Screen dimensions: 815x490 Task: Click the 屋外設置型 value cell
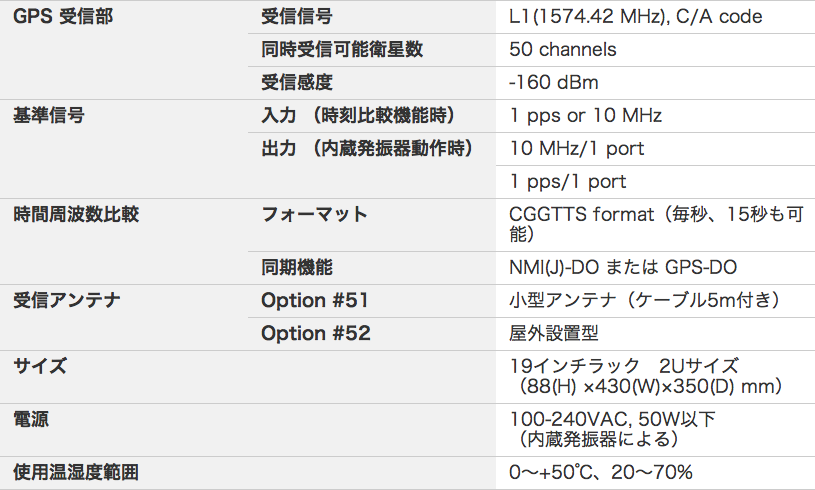click(x=554, y=333)
